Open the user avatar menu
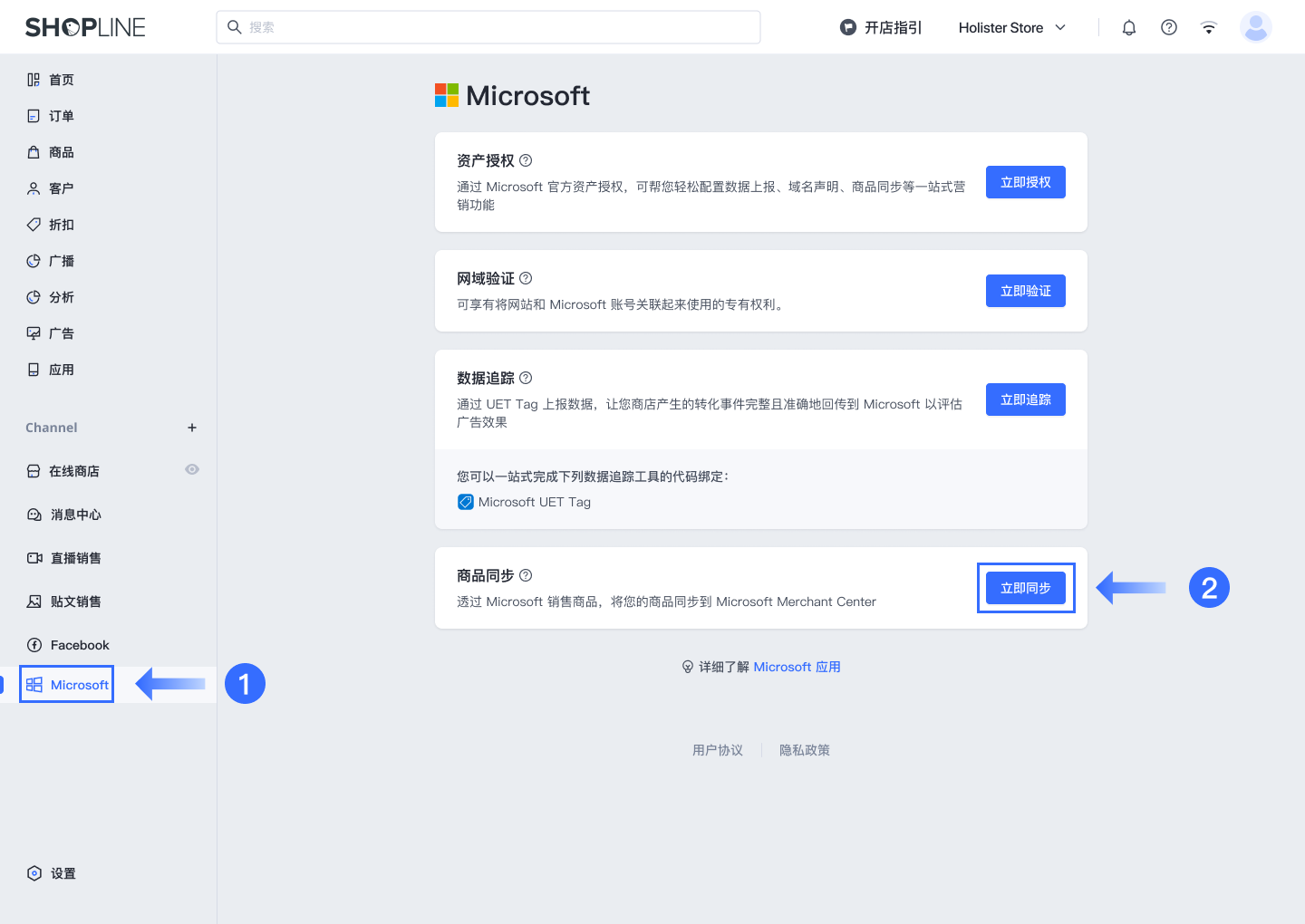This screenshot has height=924, width=1305. (x=1256, y=27)
